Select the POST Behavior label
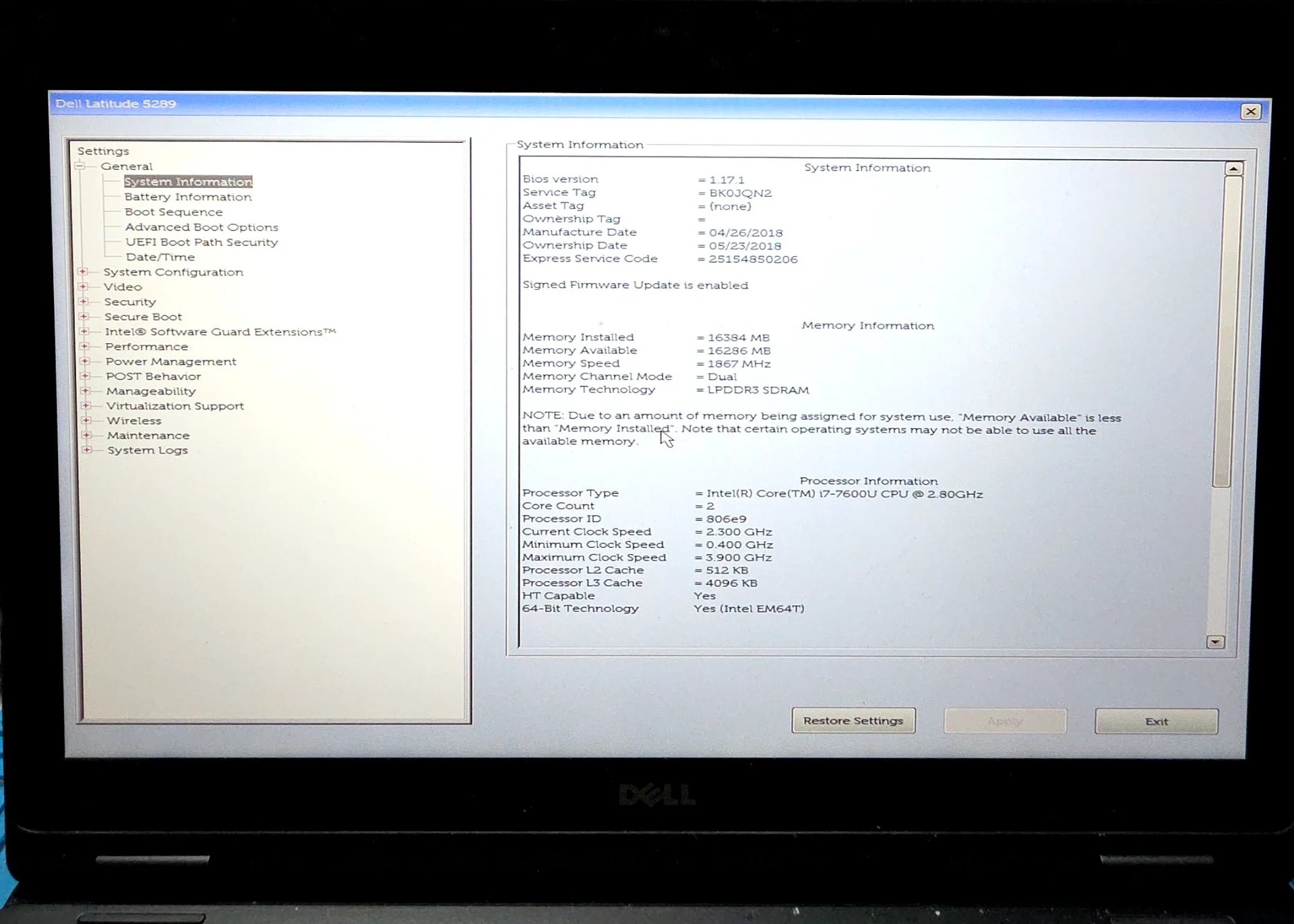 click(x=153, y=376)
